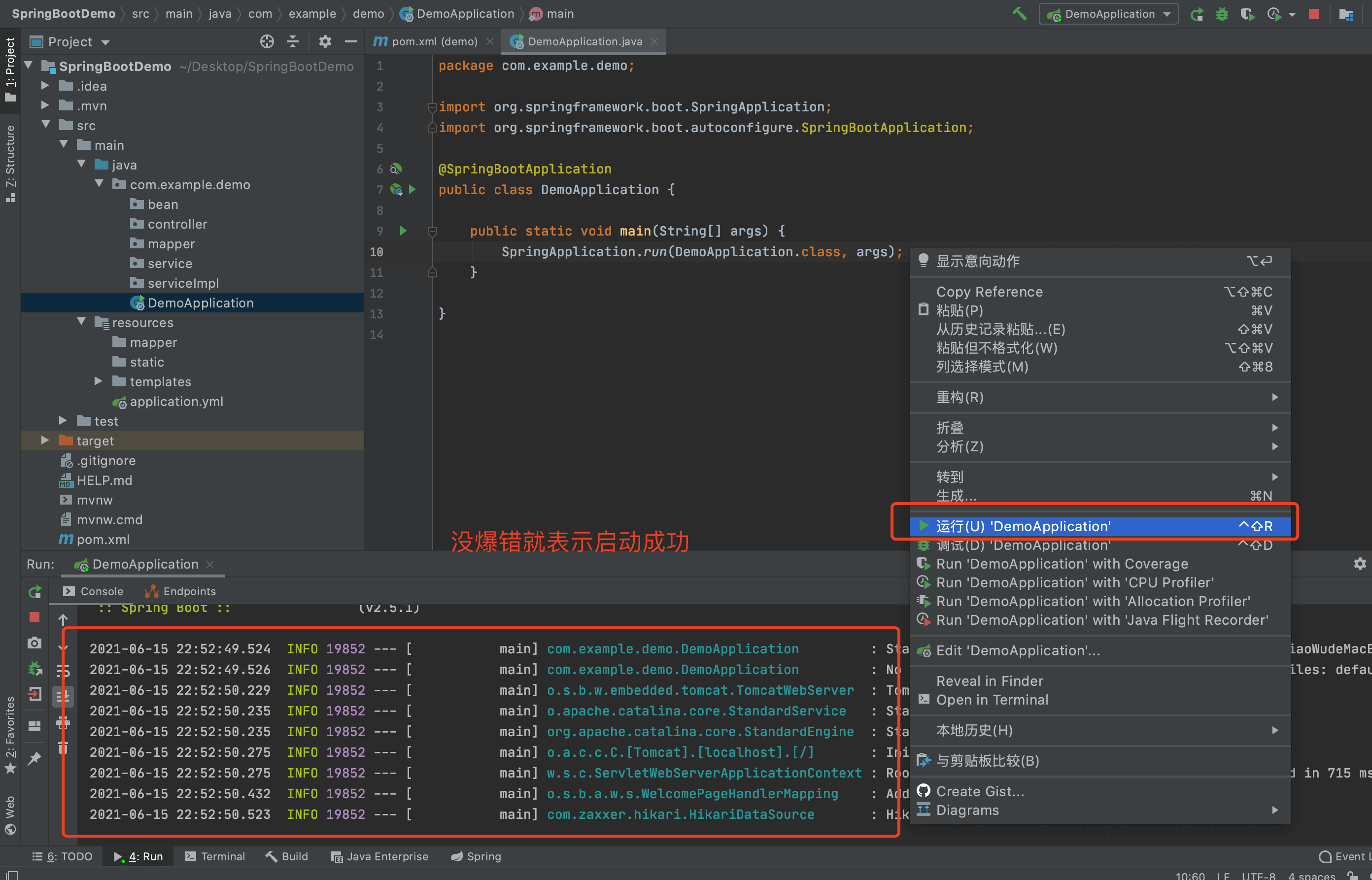Image resolution: width=1372 pixels, height=880 pixels.
Task: Collapse the resources folder
Action: [82, 322]
